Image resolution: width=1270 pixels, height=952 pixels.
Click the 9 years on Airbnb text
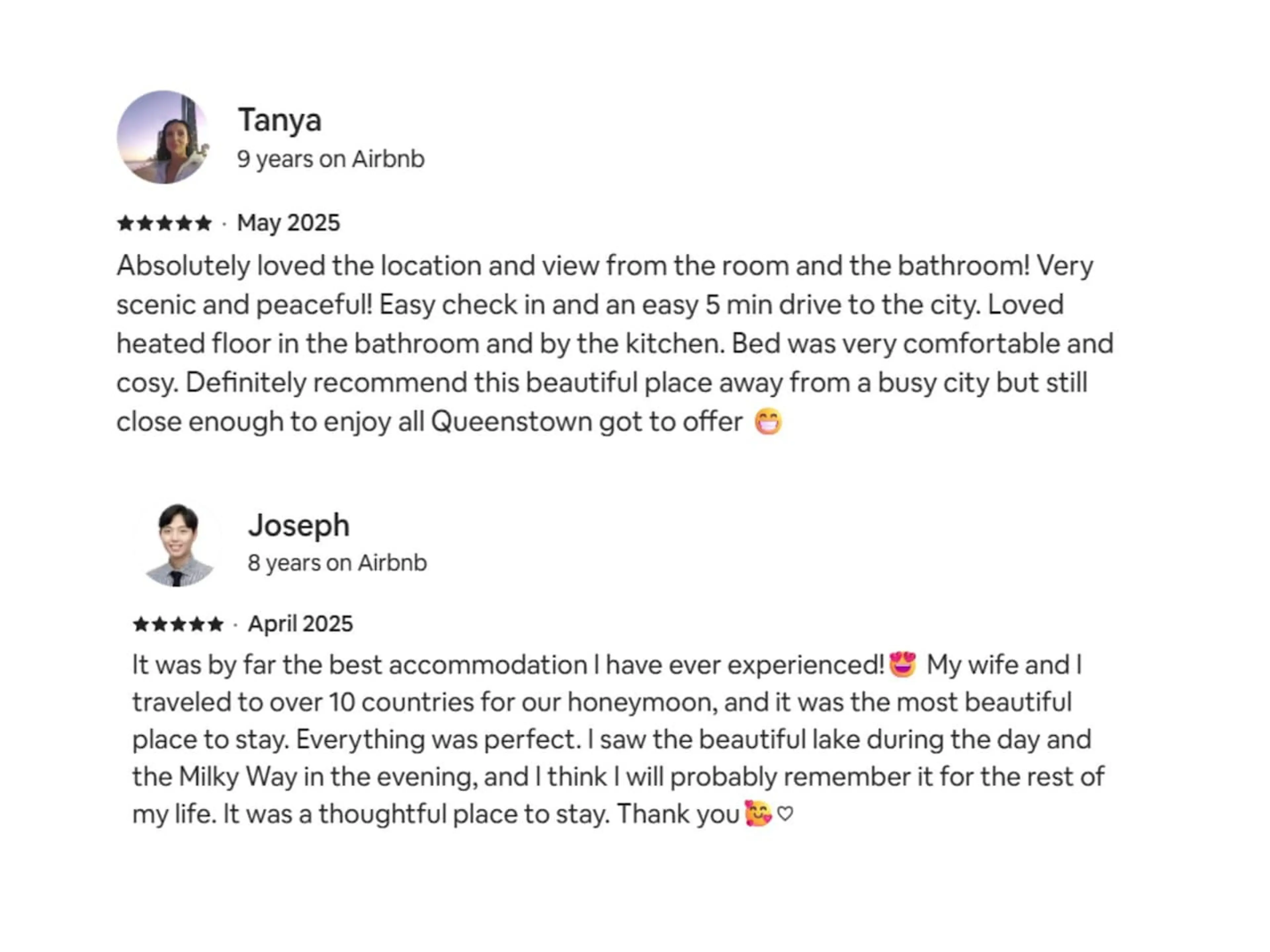pos(331,159)
